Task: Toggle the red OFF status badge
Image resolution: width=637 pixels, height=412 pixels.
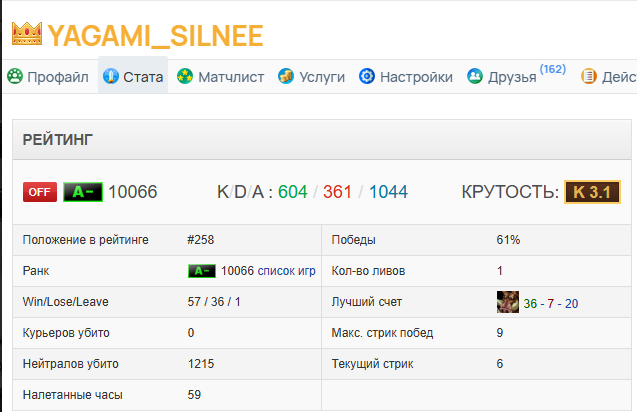Action: pos(40,192)
